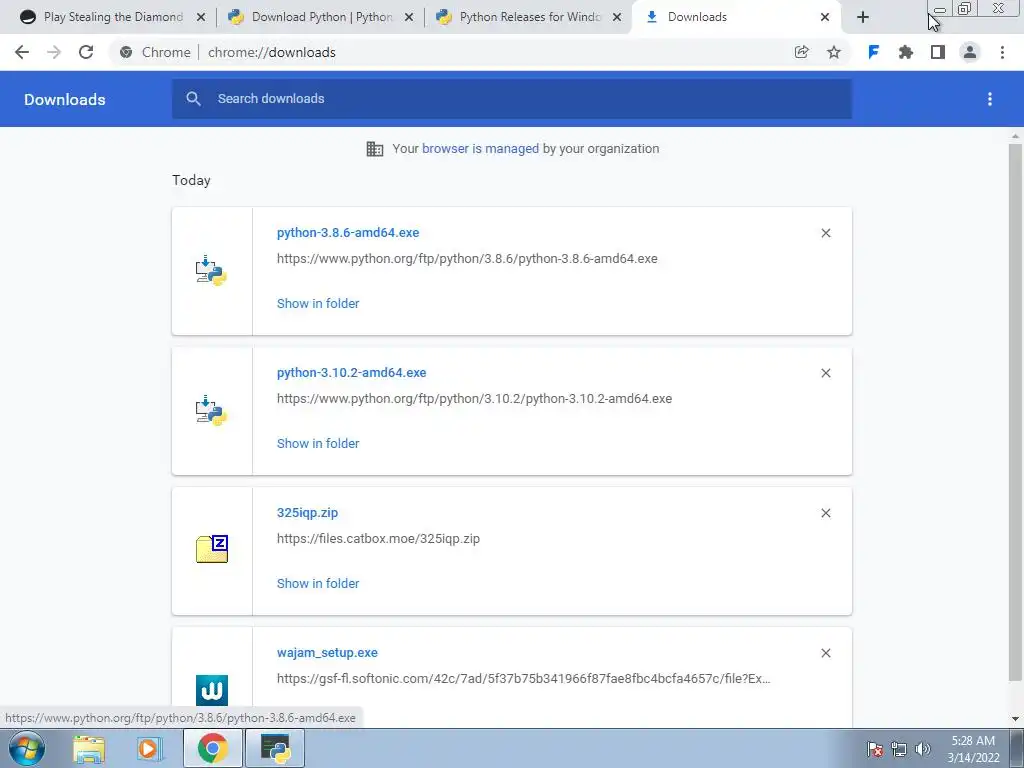Open the Windows Start menu
Image resolution: width=1024 pixels, height=768 pixels.
pyautogui.click(x=27, y=748)
